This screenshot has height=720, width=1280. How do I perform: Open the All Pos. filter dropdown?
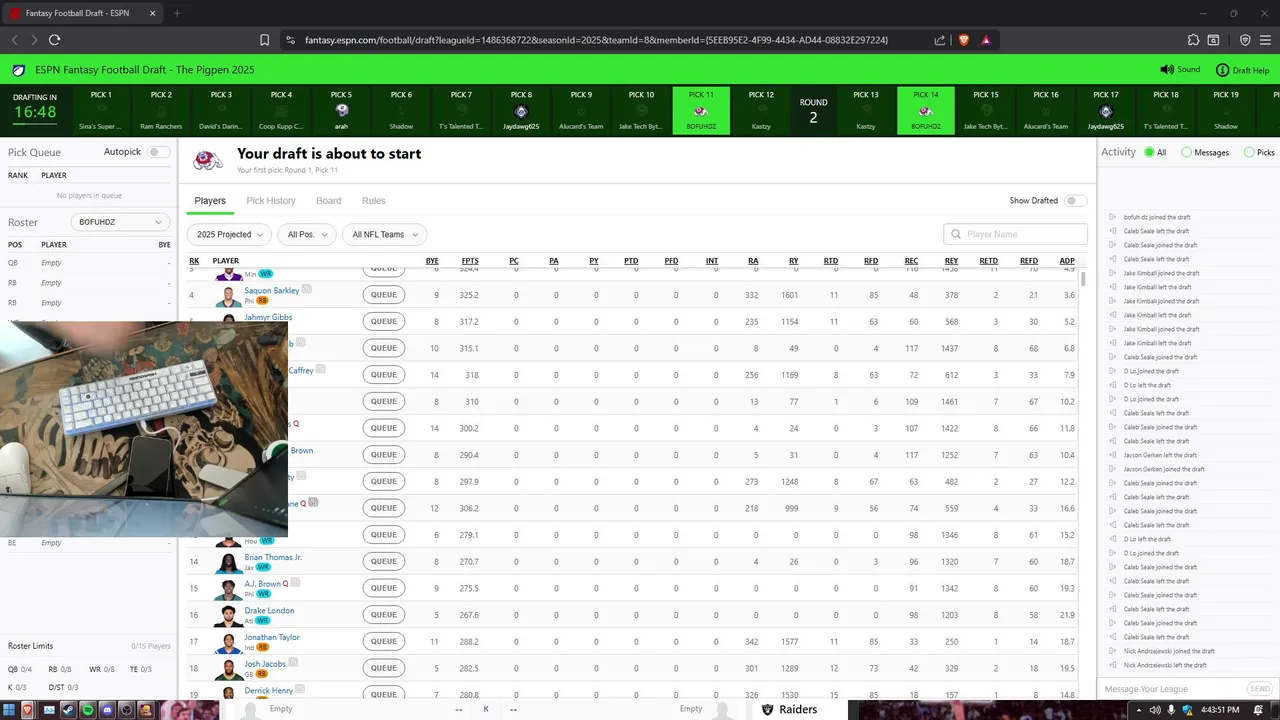coord(307,234)
